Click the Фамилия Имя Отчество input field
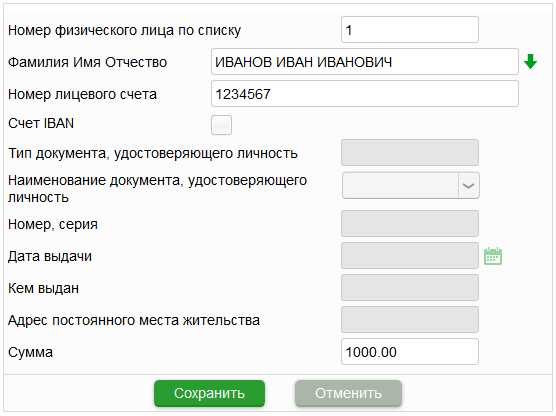Viewport: 556px width, 416px height. pos(365,62)
